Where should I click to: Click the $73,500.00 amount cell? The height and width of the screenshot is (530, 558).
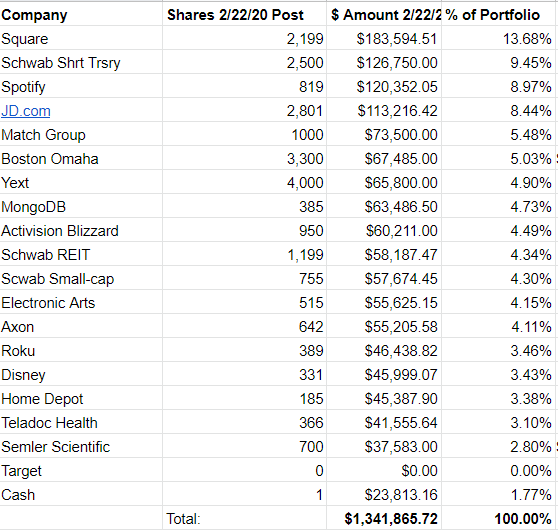(x=384, y=135)
